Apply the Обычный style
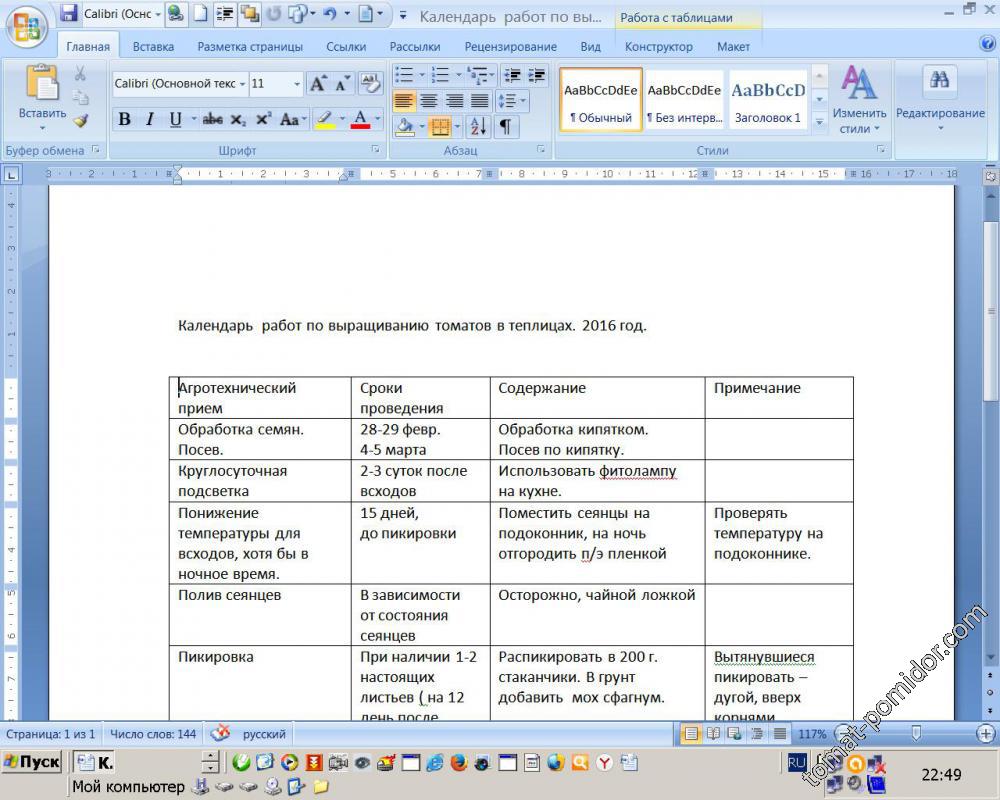This screenshot has height=800, width=1000. (x=601, y=100)
